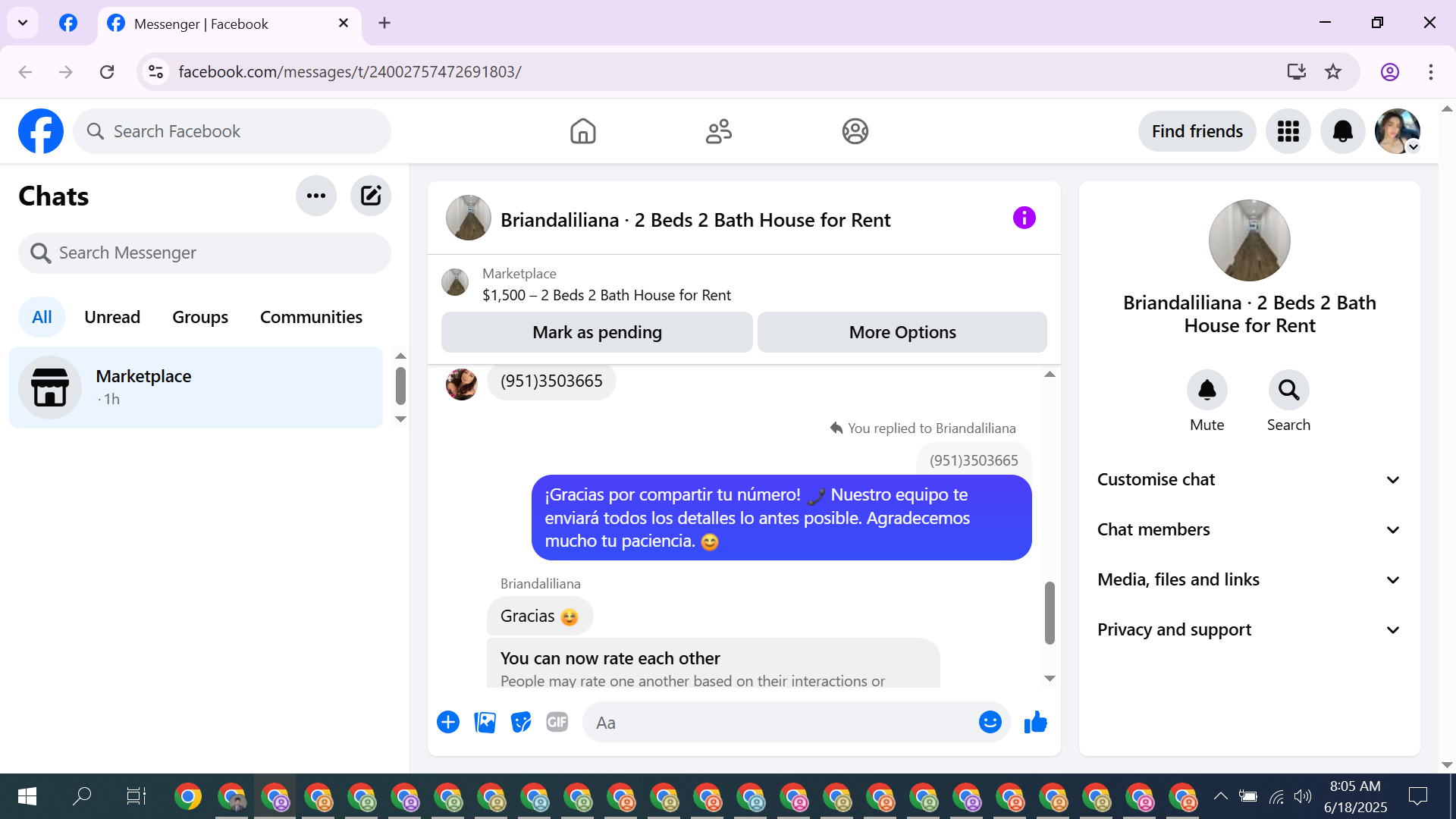Click the Gracias por compartir message bubble

click(781, 518)
